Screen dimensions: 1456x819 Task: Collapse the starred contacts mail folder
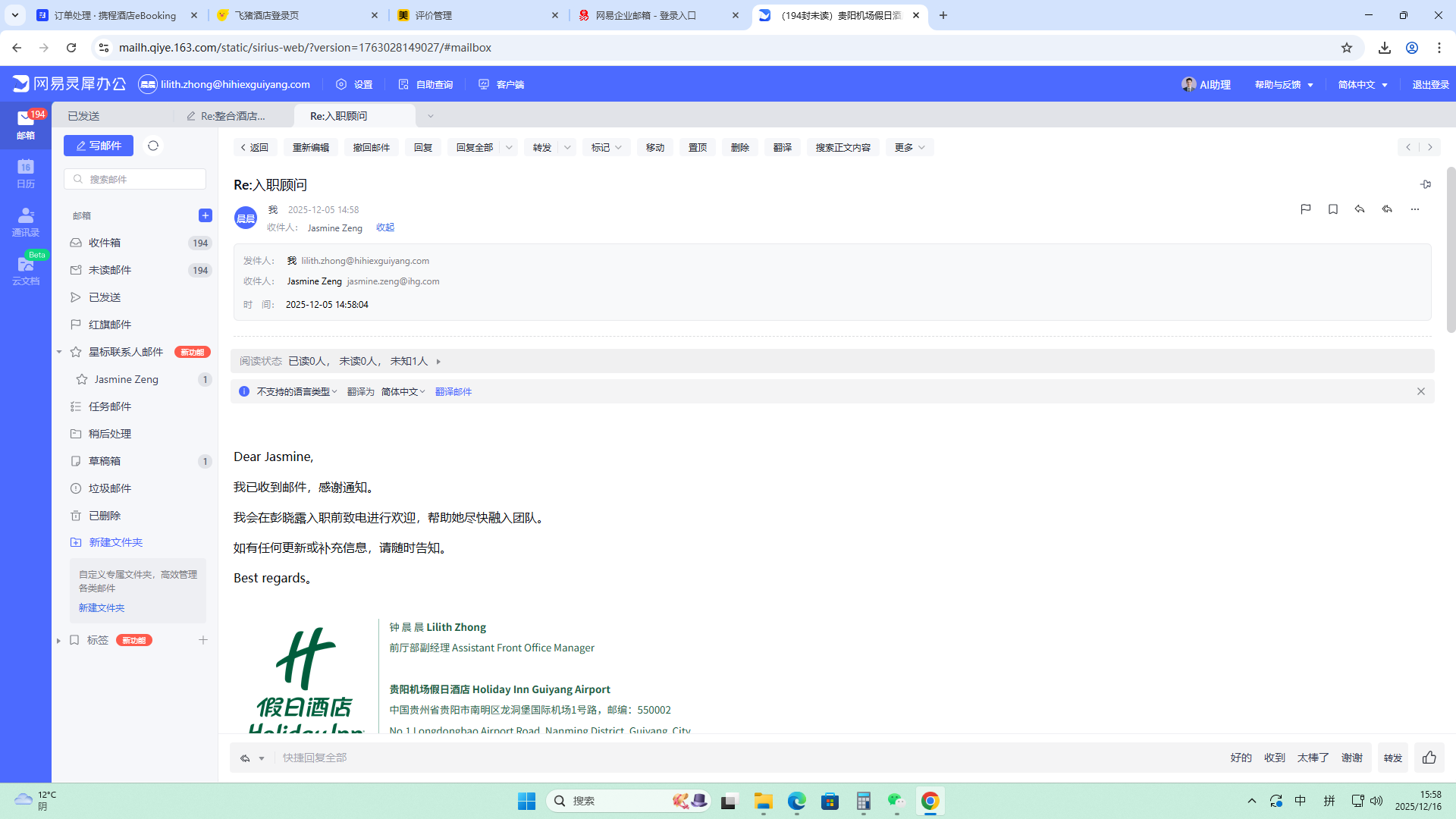pos(59,352)
